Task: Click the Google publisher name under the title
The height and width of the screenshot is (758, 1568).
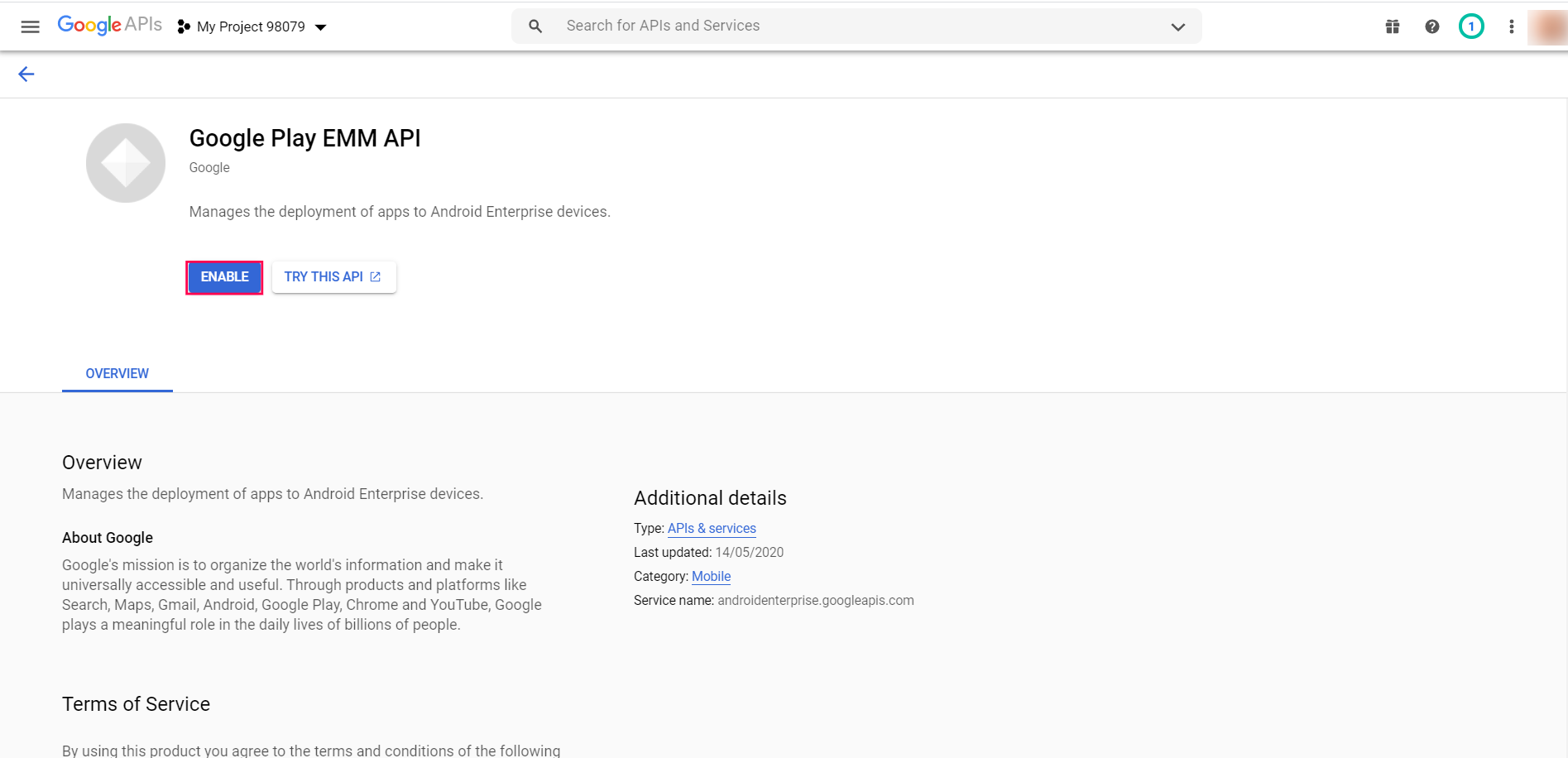Action: [209, 168]
